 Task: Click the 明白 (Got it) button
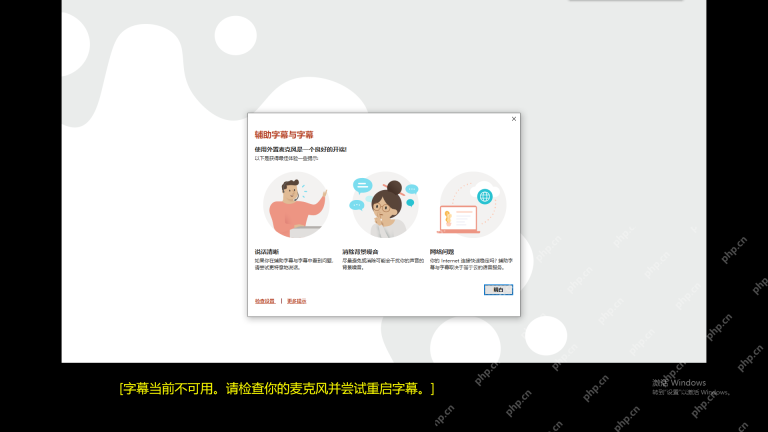tap(498, 289)
